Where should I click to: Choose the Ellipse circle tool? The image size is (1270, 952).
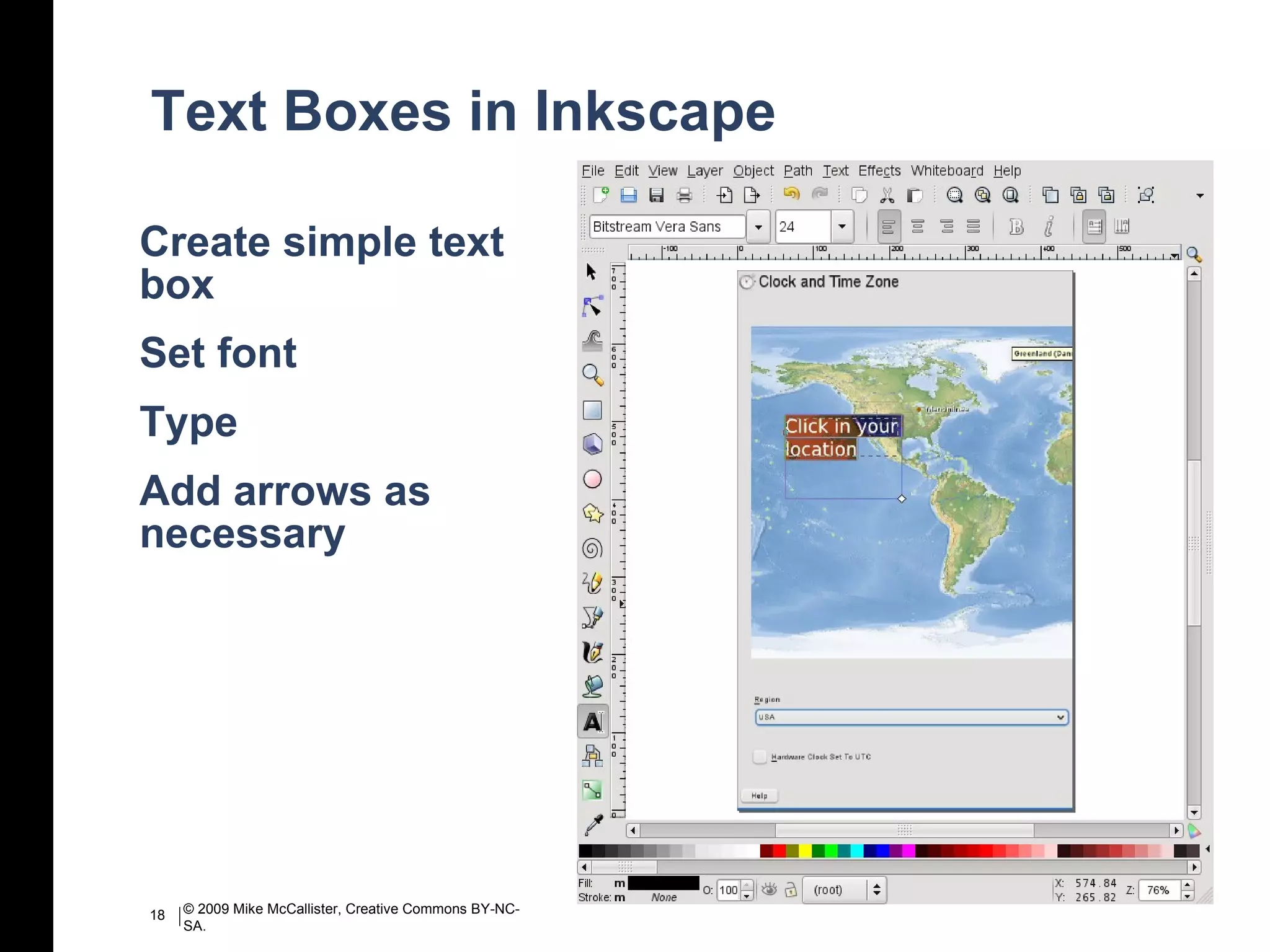tap(592, 479)
